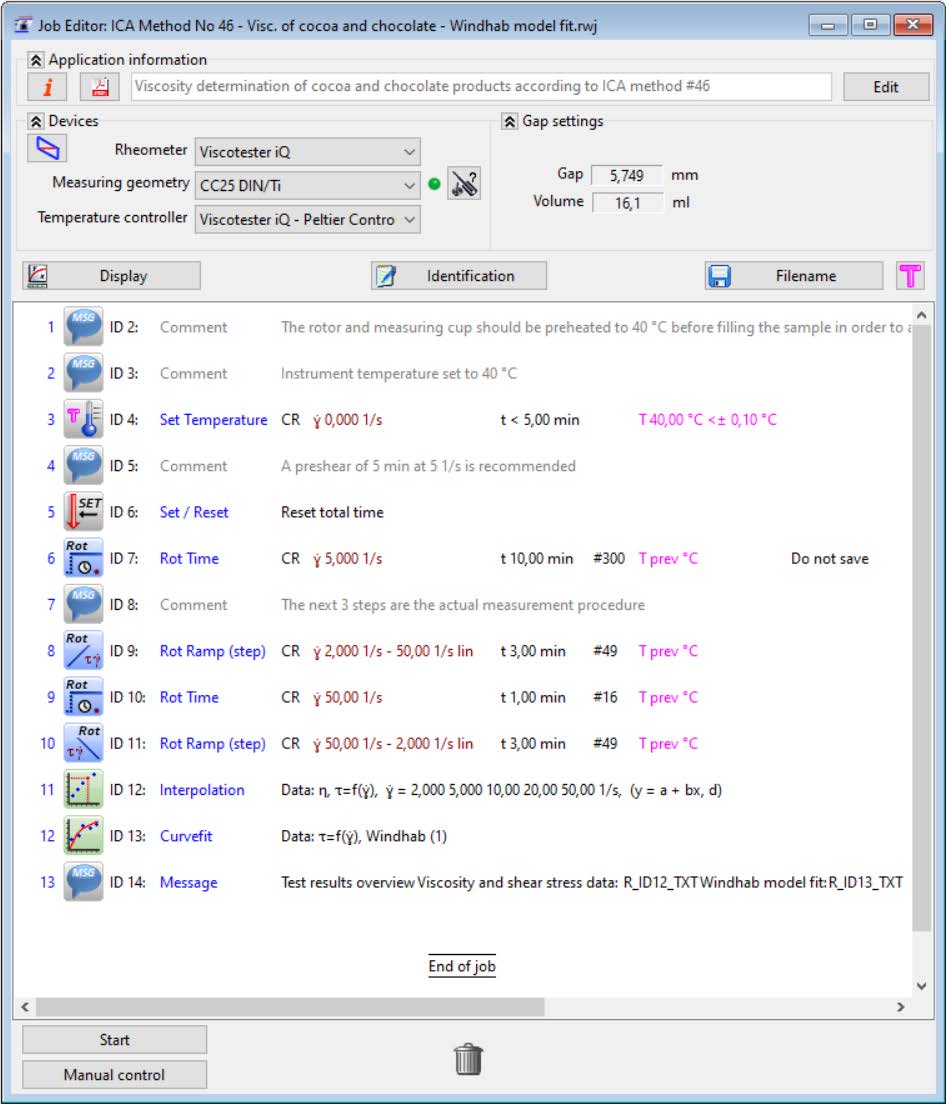Click the measuring geometry help icon
This screenshot has height=1104, width=946.
click(x=463, y=184)
